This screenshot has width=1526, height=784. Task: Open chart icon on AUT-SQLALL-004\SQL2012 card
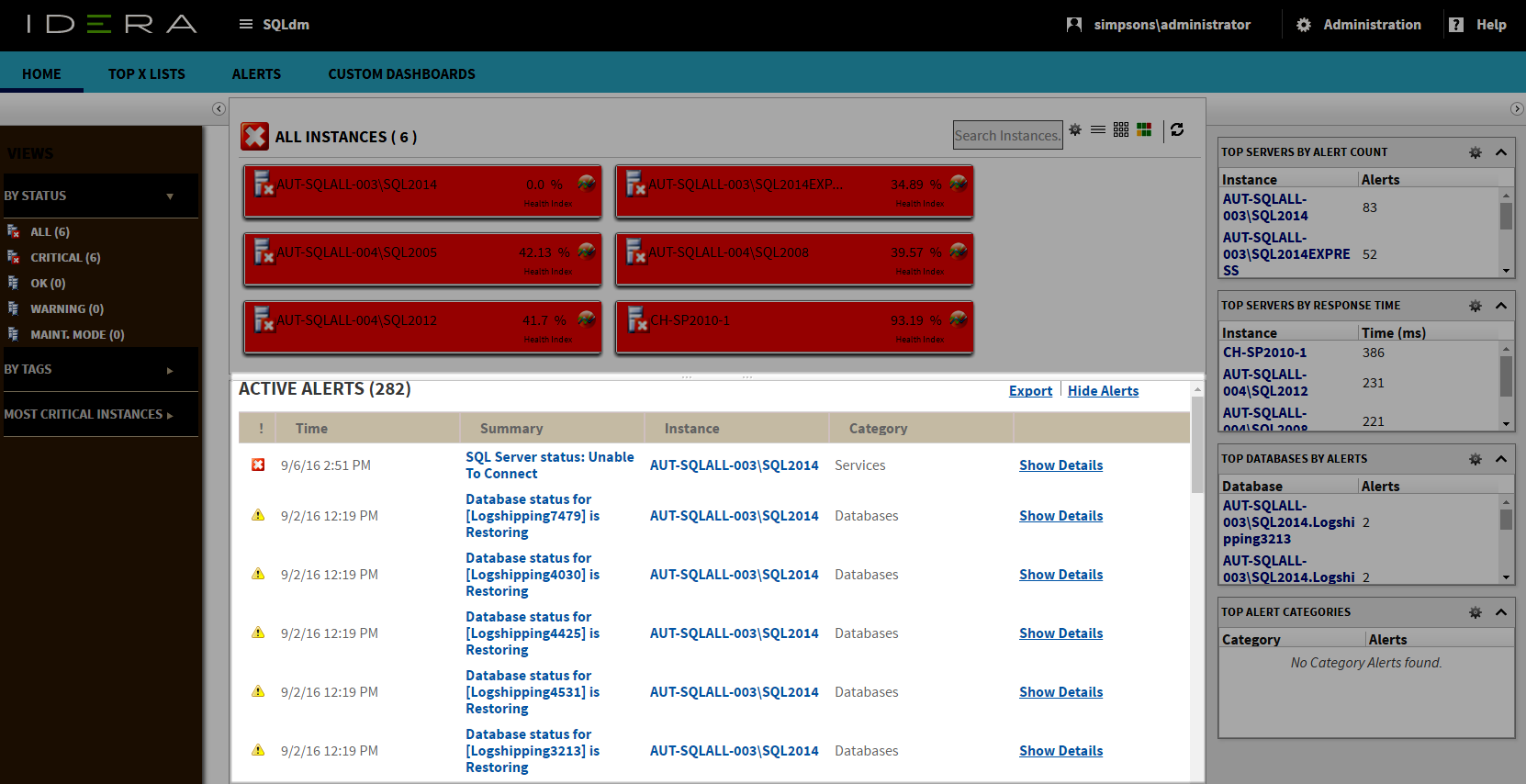pyautogui.click(x=587, y=319)
